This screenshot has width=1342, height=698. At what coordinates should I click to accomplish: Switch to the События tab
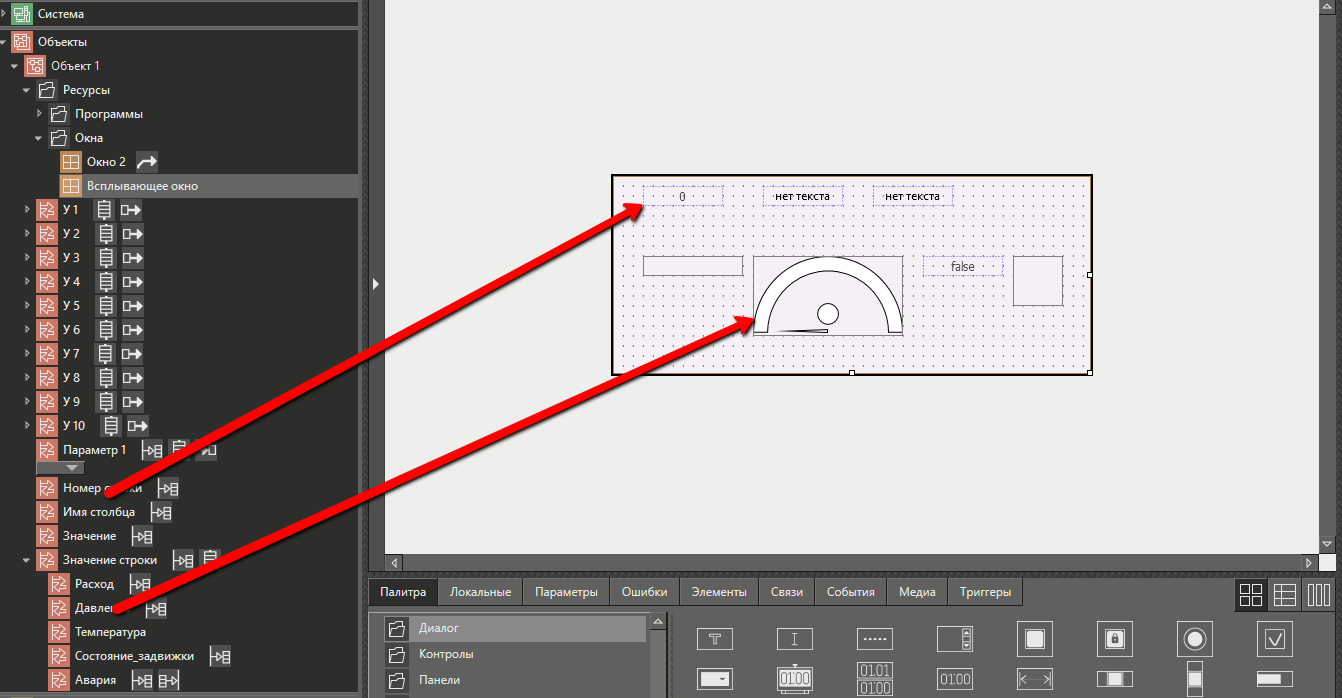(850, 592)
